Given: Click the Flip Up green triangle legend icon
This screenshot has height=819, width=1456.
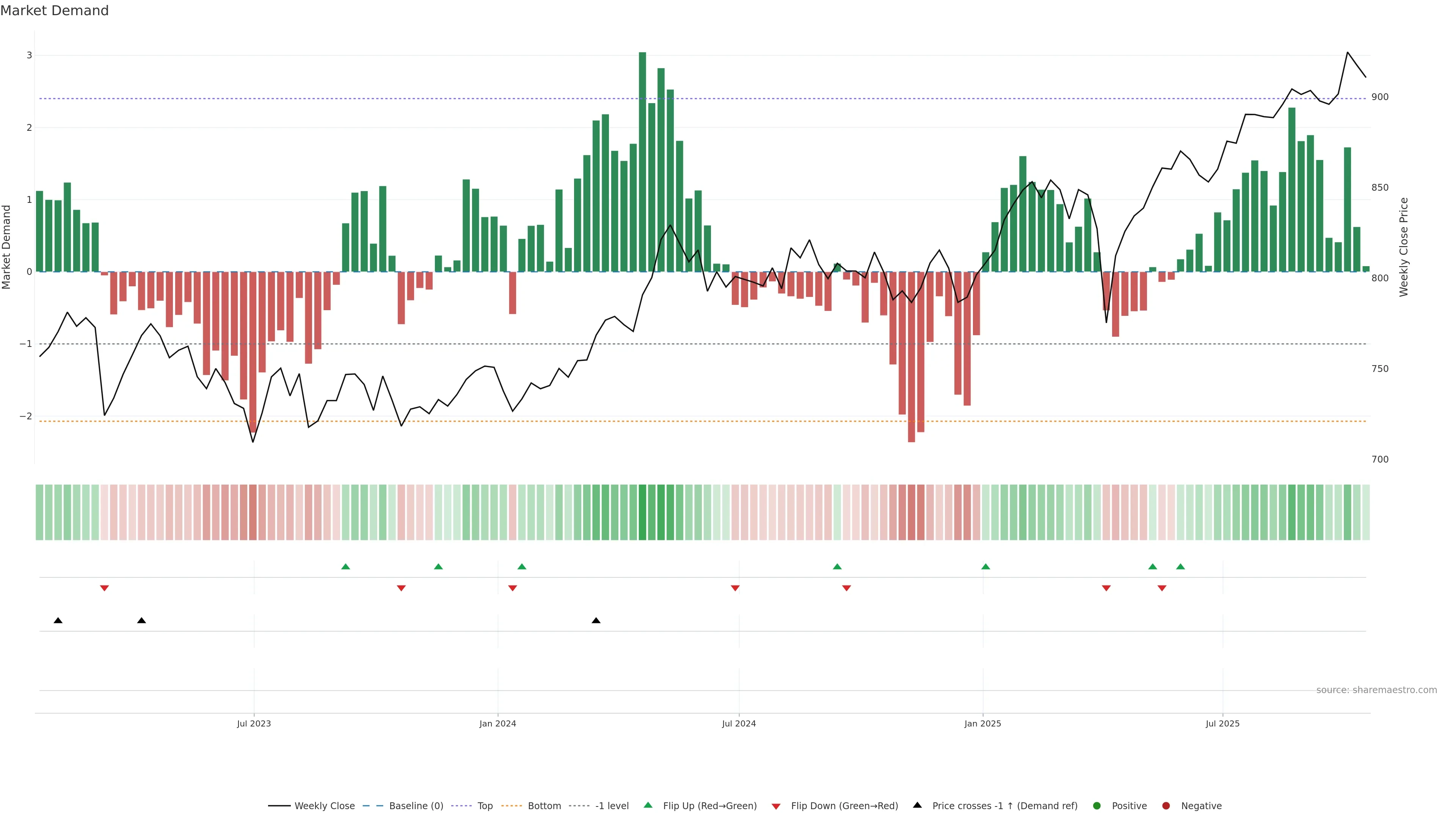Looking at the screenshot, I should coord(648,805).
